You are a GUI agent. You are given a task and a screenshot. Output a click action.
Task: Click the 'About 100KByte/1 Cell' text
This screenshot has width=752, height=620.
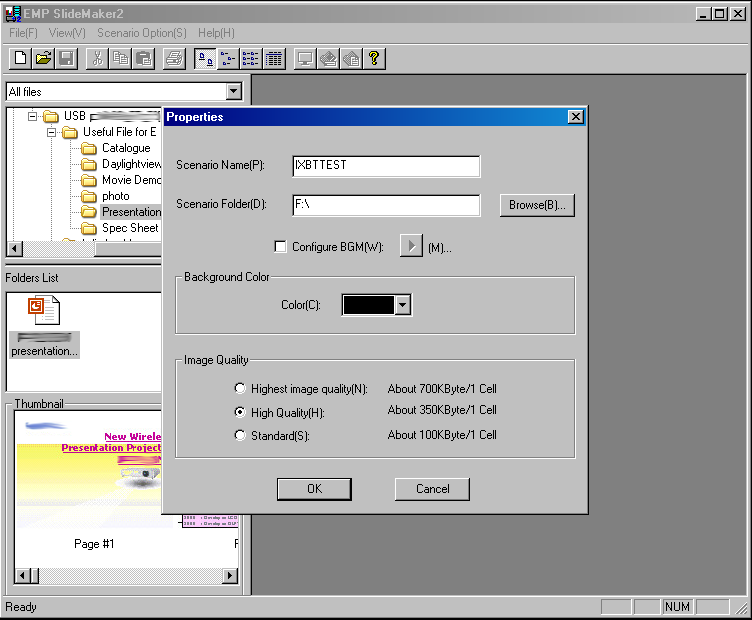pos(442,434)
